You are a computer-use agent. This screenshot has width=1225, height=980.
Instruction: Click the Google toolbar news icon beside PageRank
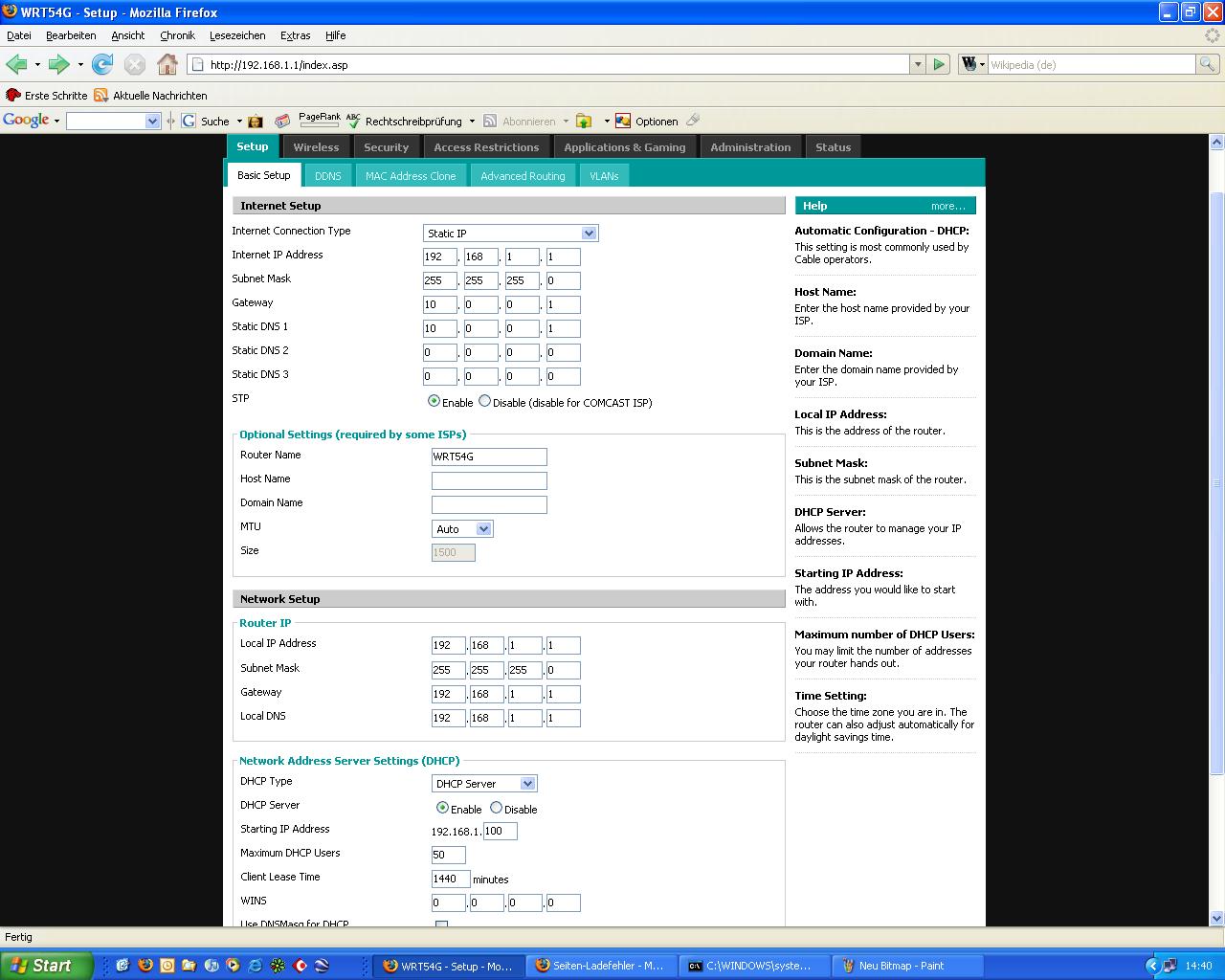tap(282, 121)
